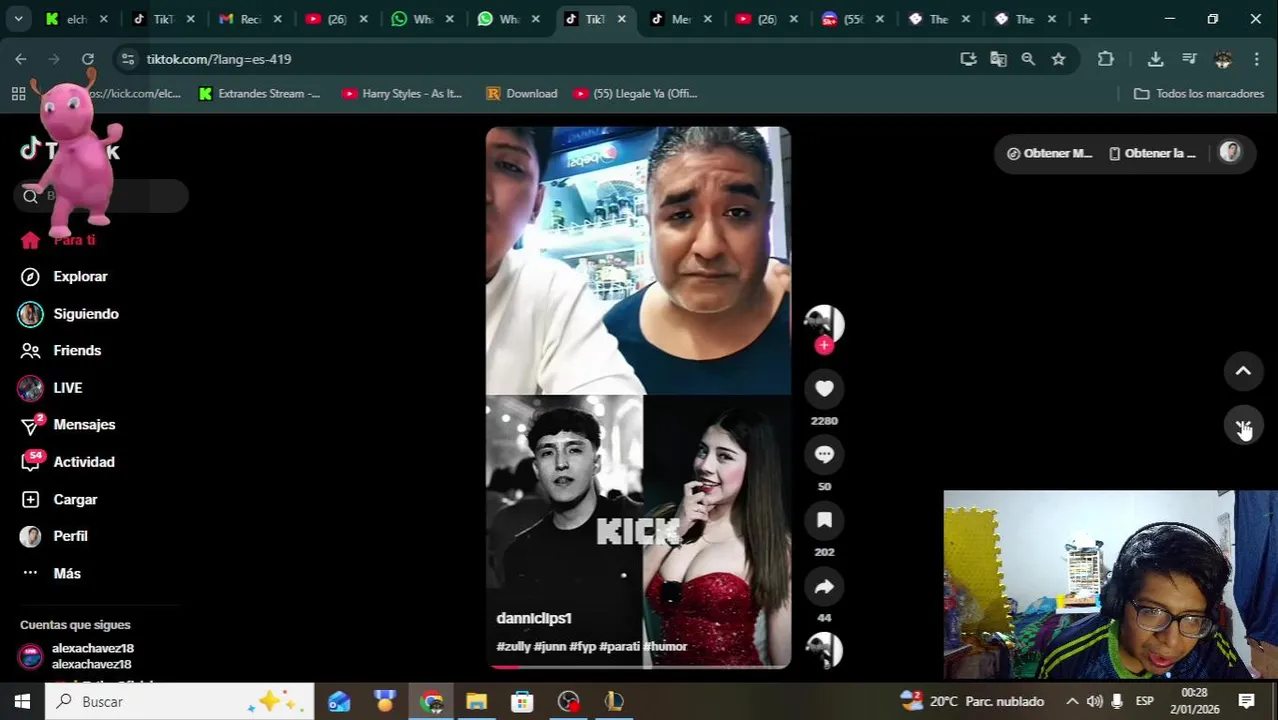Open the Windows Start menu
The height and width of the screenshot is (720, 1278).
tap(22, 702)
